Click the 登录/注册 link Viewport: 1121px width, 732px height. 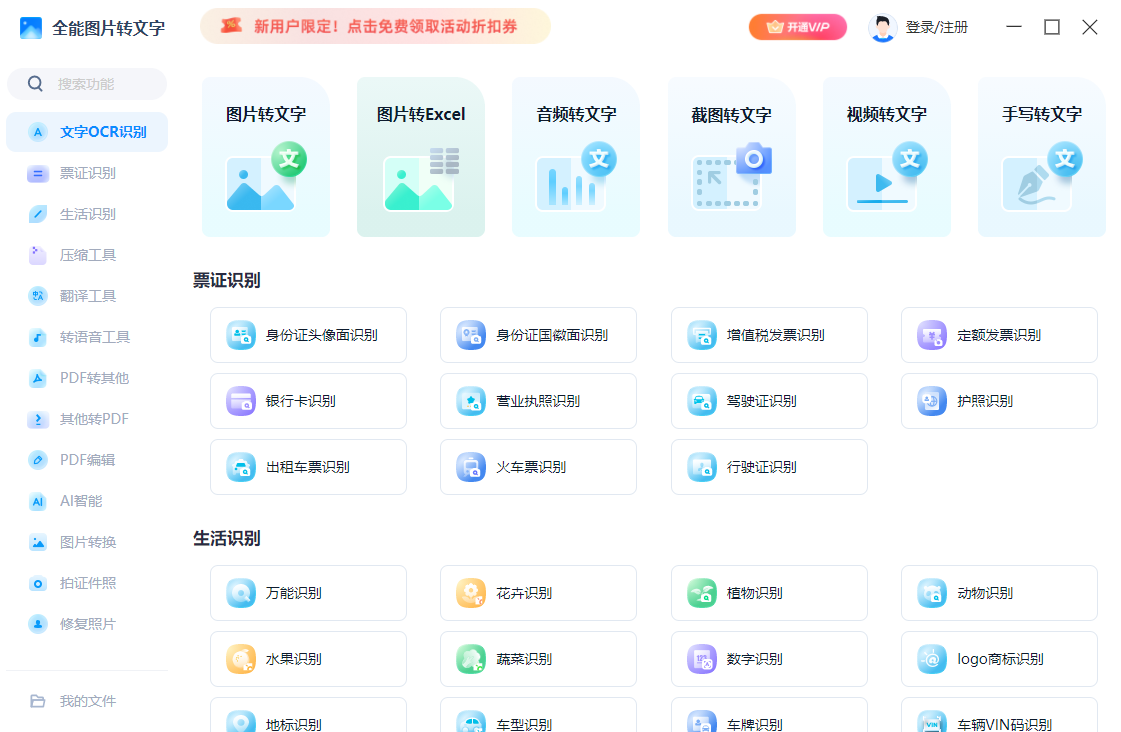coord(937,28)
